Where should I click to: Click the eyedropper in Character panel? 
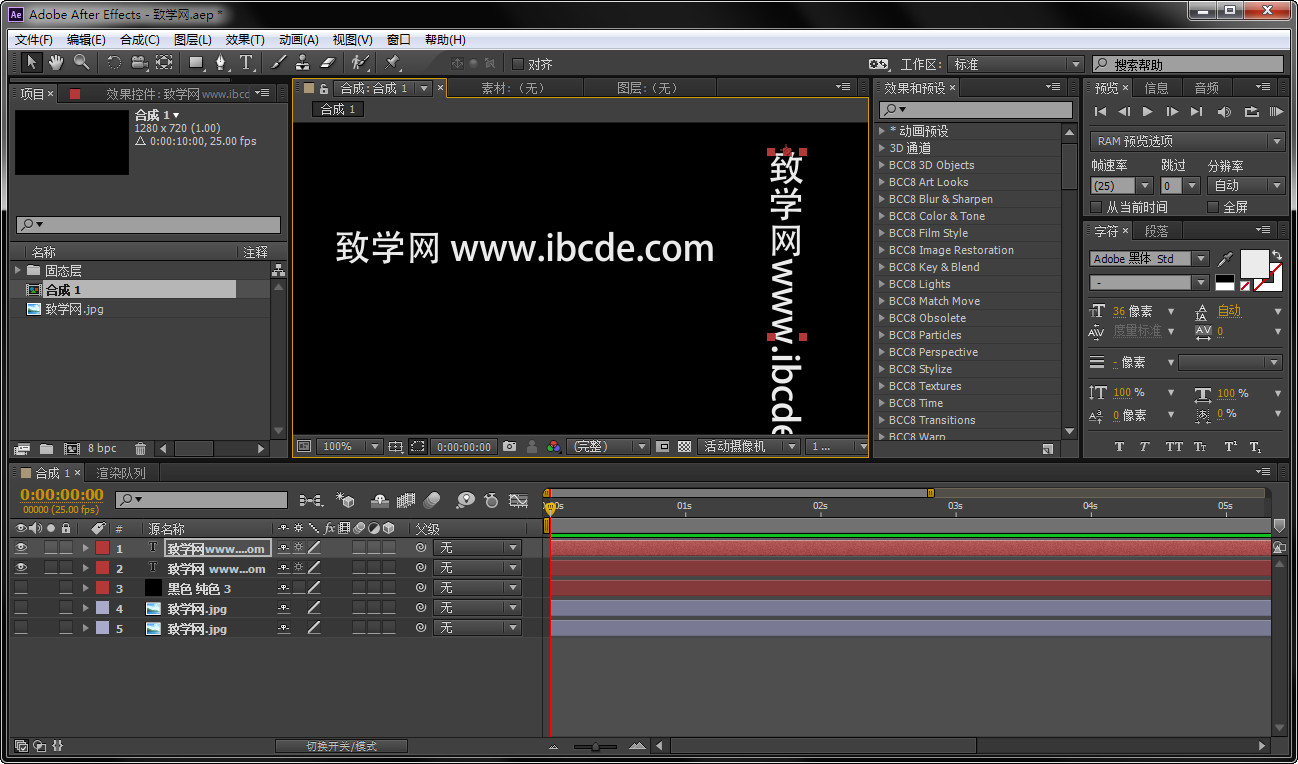point(1226,260)
